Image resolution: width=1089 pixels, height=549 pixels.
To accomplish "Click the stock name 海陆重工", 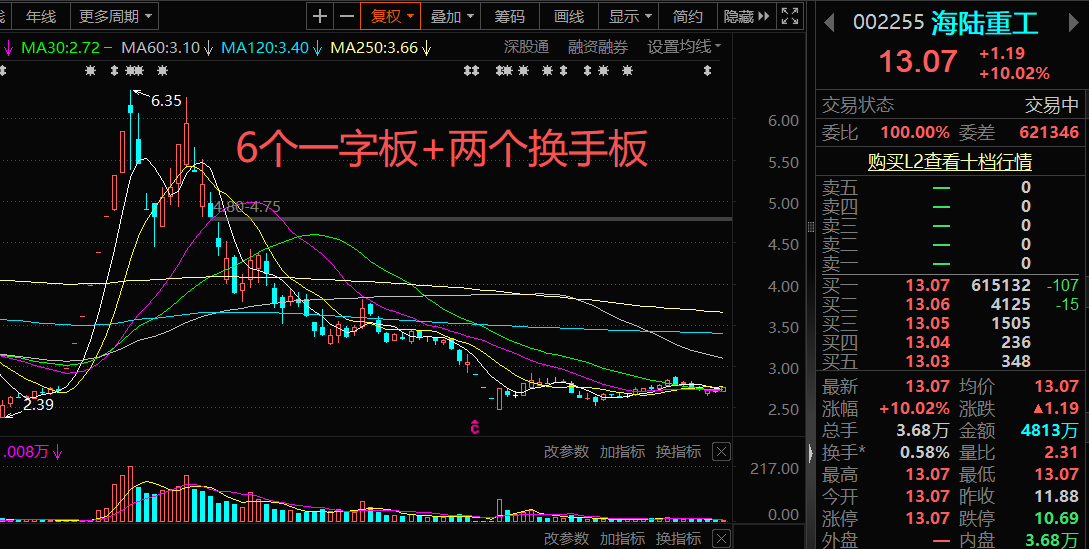I will 985,23.
